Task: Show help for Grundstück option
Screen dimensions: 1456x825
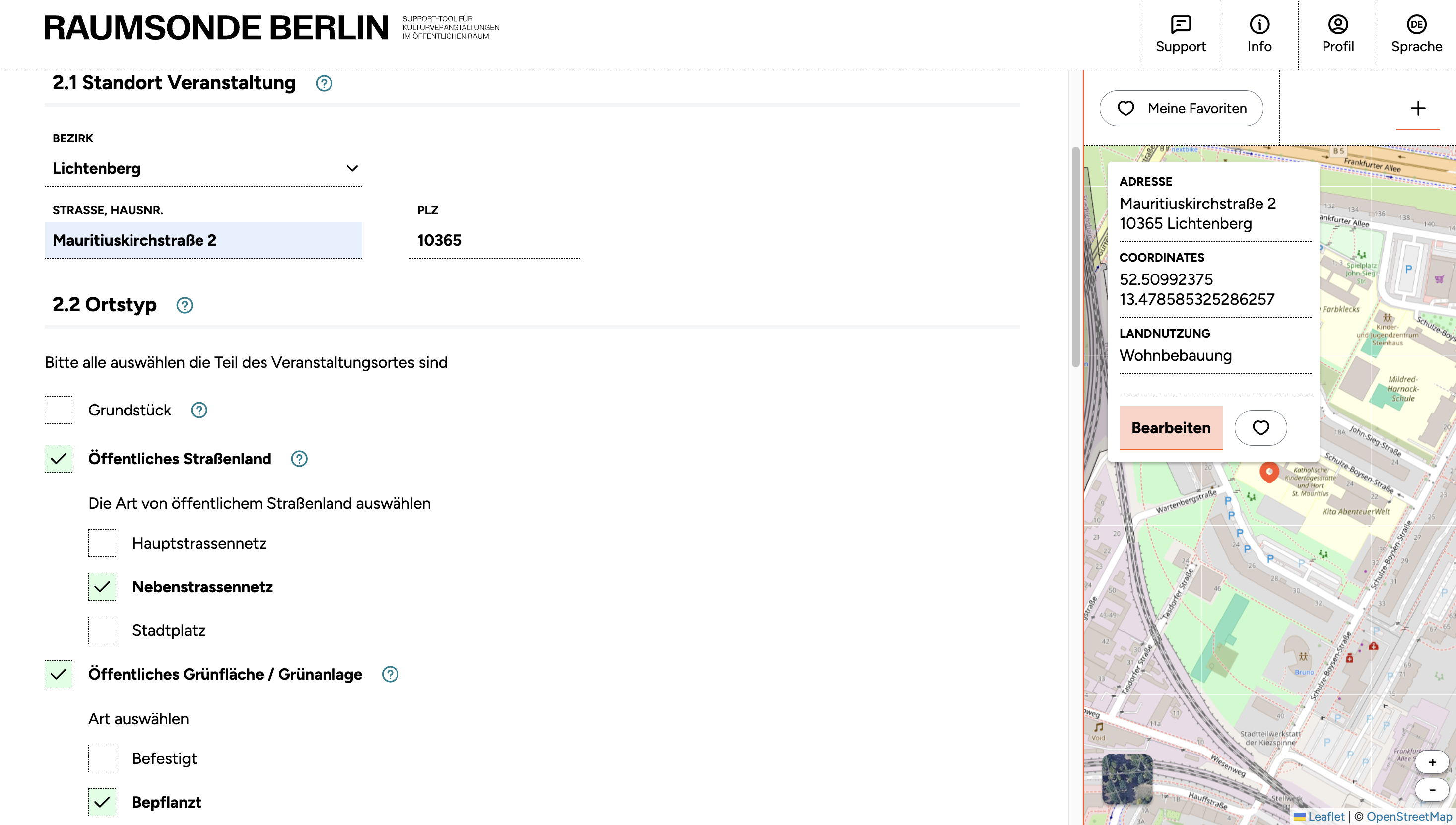Action: (x=199, y=410)
